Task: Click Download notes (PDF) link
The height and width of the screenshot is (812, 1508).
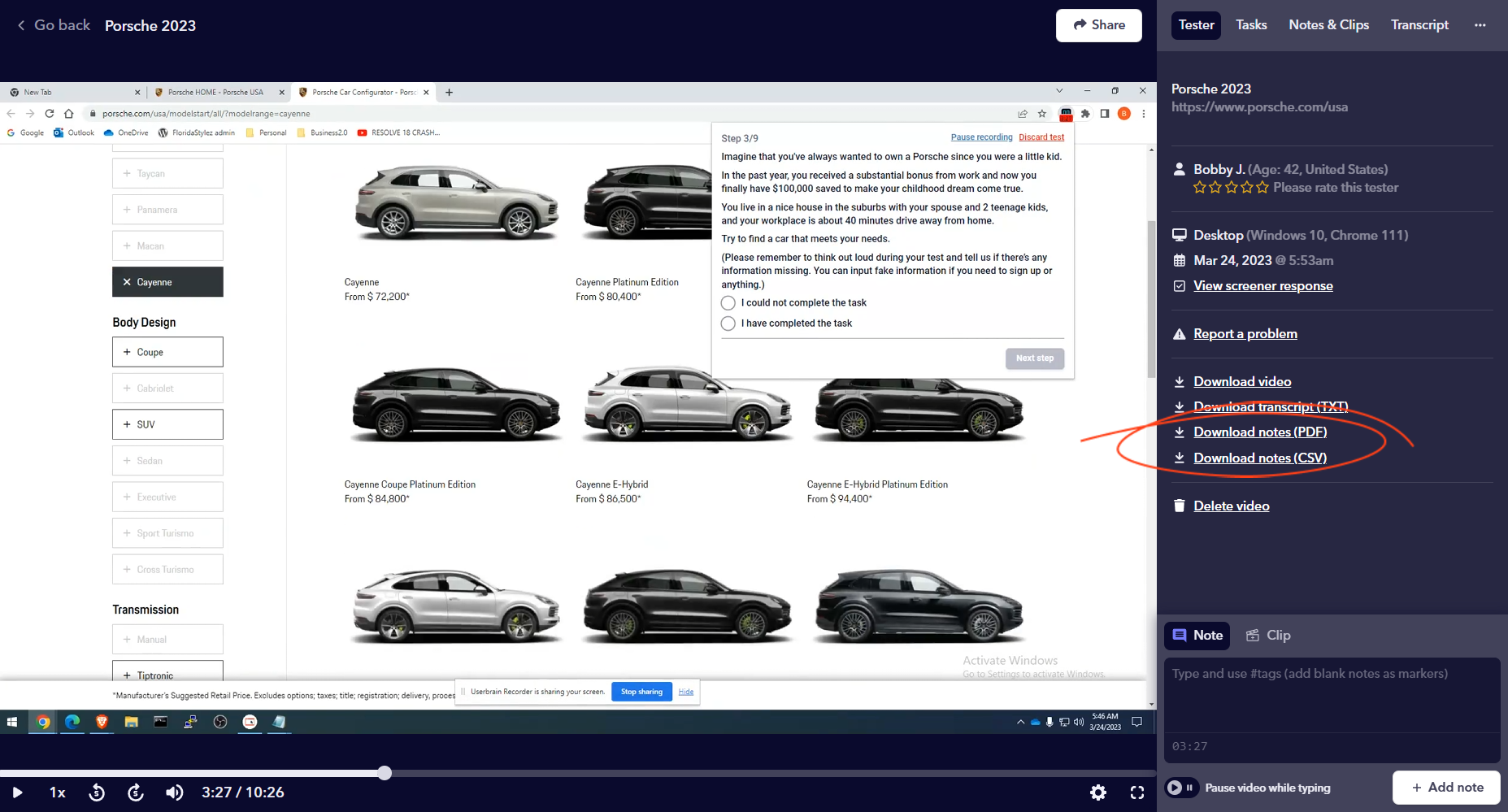Action: coord(1259,432)
